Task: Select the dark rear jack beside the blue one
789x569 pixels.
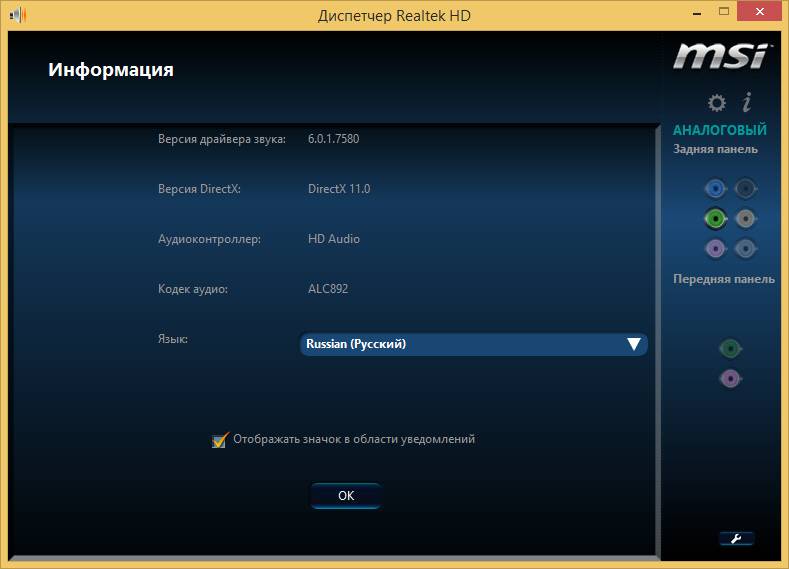Action: [745, 189]
